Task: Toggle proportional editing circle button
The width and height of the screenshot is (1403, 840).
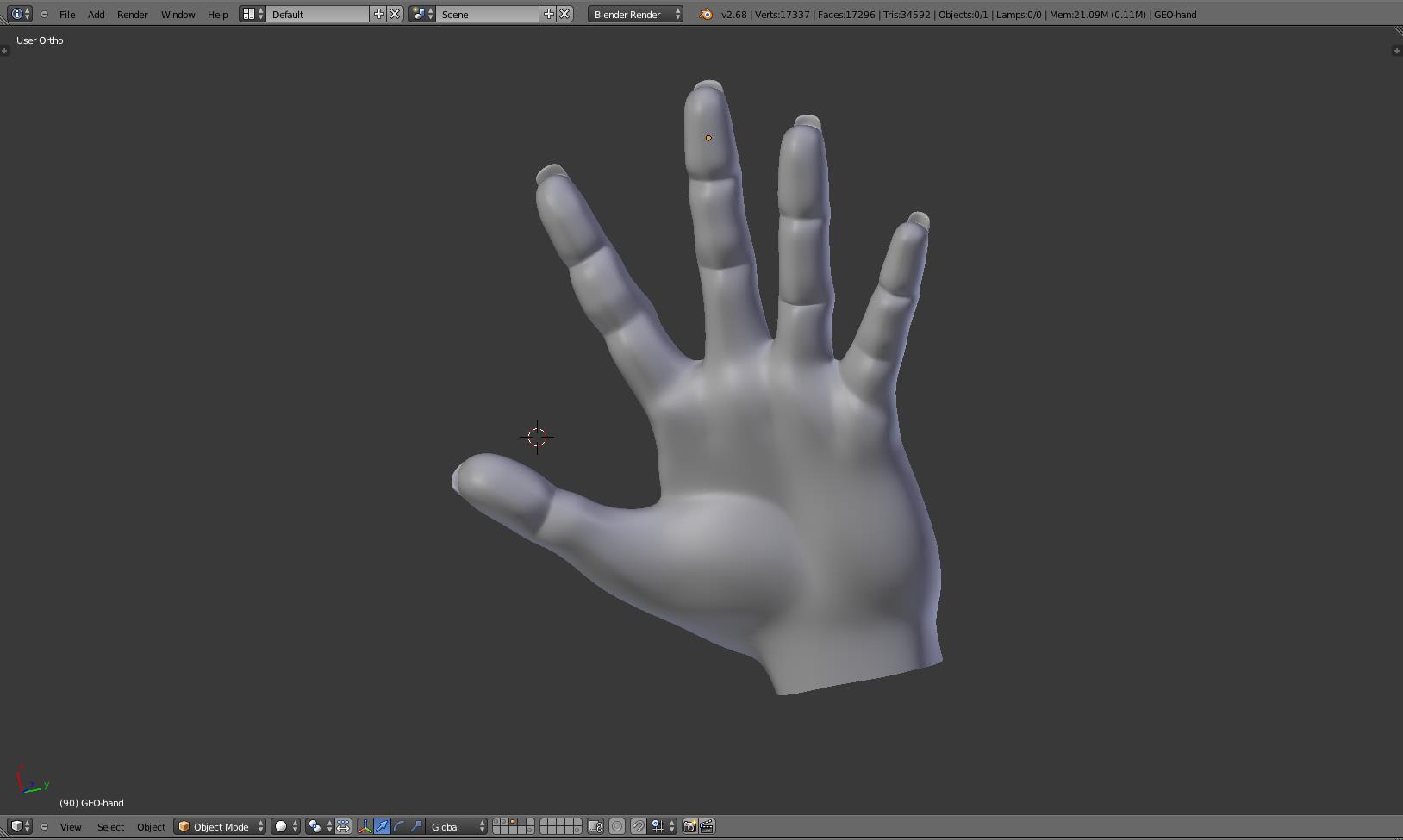Action: (x=617, y=827)
